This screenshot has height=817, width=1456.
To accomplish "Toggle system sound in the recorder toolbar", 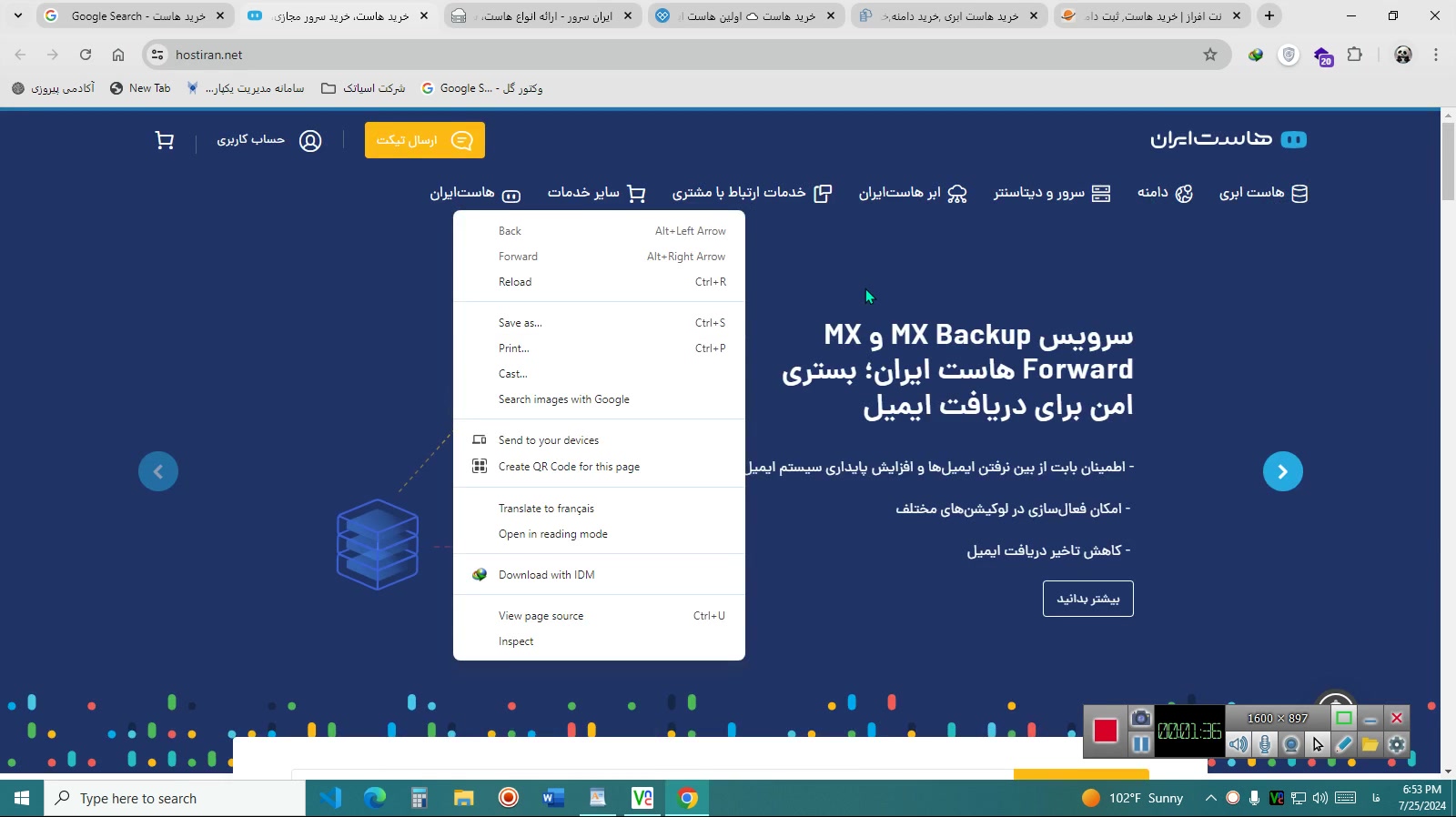I will [1239, 744].
